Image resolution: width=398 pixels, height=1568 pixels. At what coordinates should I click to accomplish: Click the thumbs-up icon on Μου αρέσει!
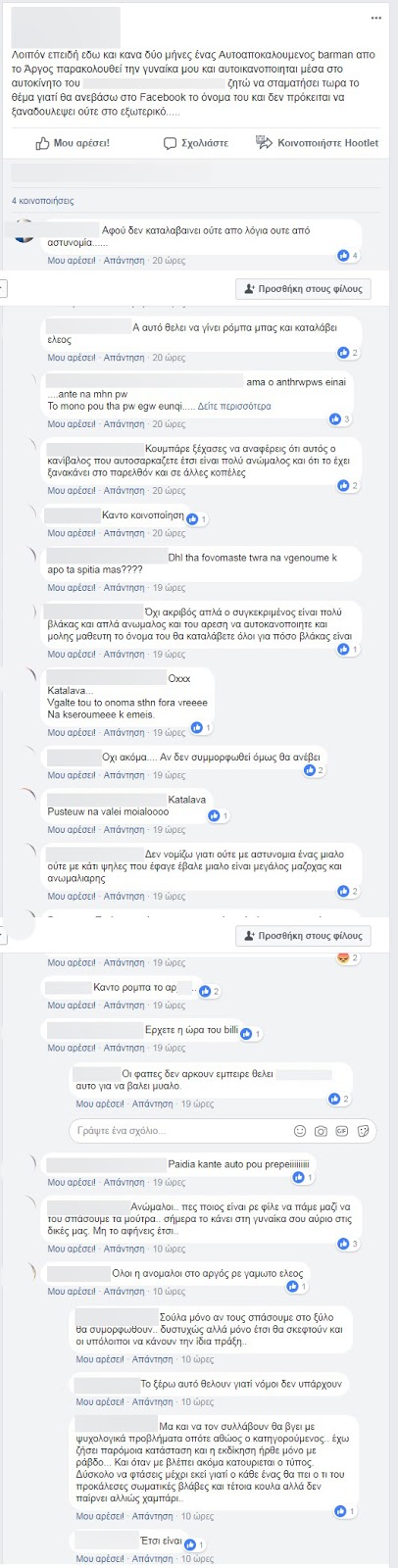pyautogui.click(x=42, y=144)
